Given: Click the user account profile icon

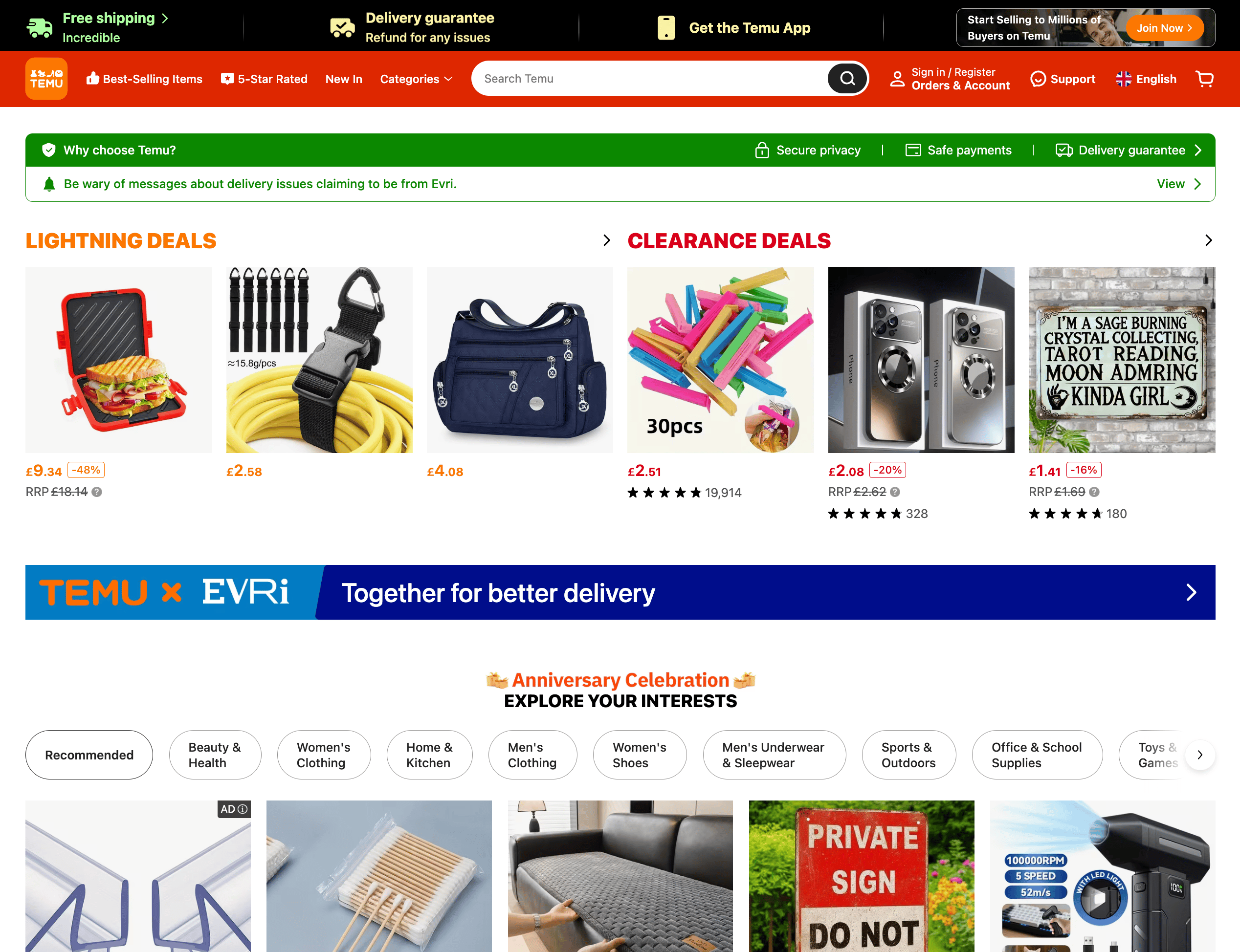Looking at the screenshot, I should tap(897, 79).
